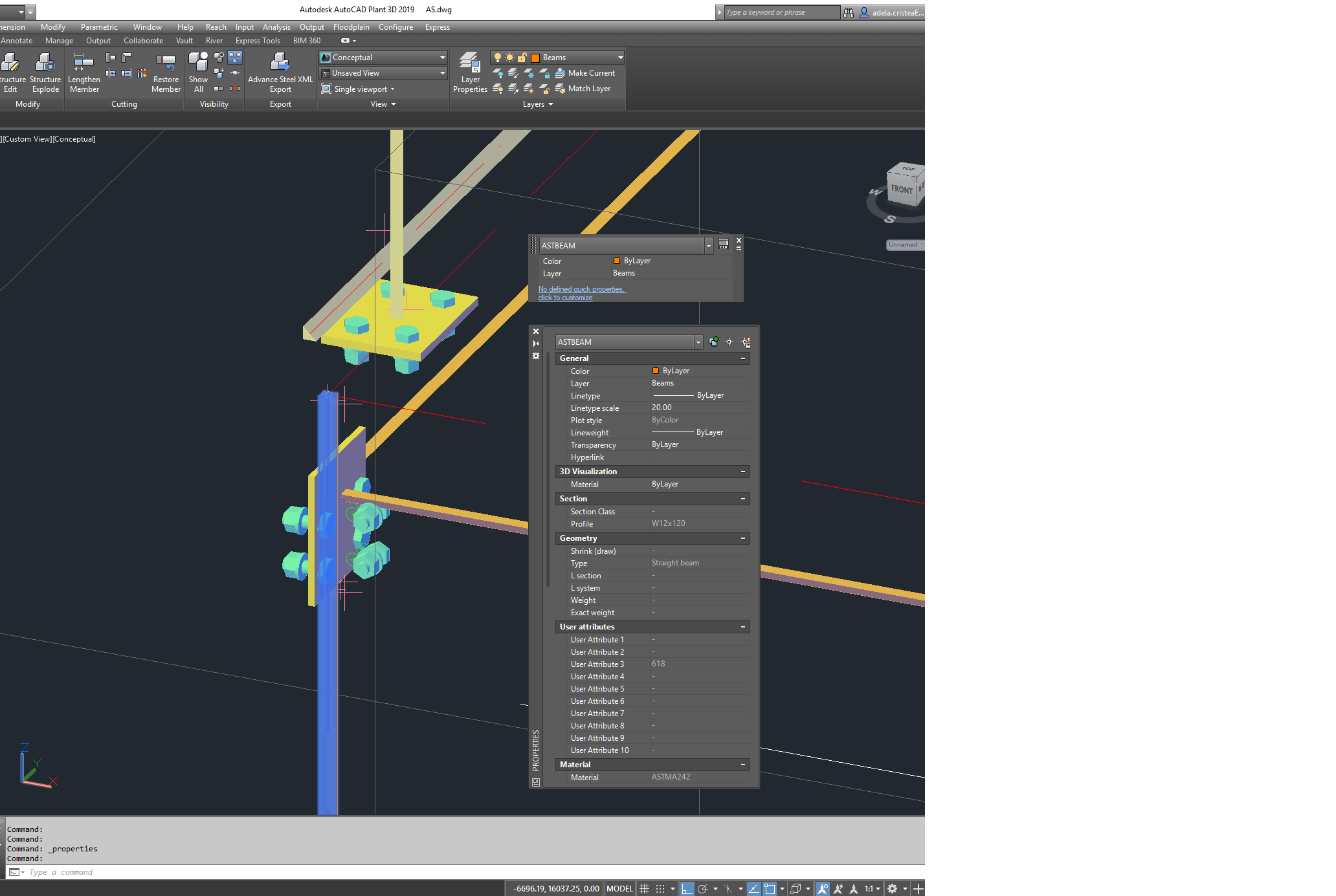
Task: Open Structure Explode tool
Action: pyautogui.click(x=45, y=72)
